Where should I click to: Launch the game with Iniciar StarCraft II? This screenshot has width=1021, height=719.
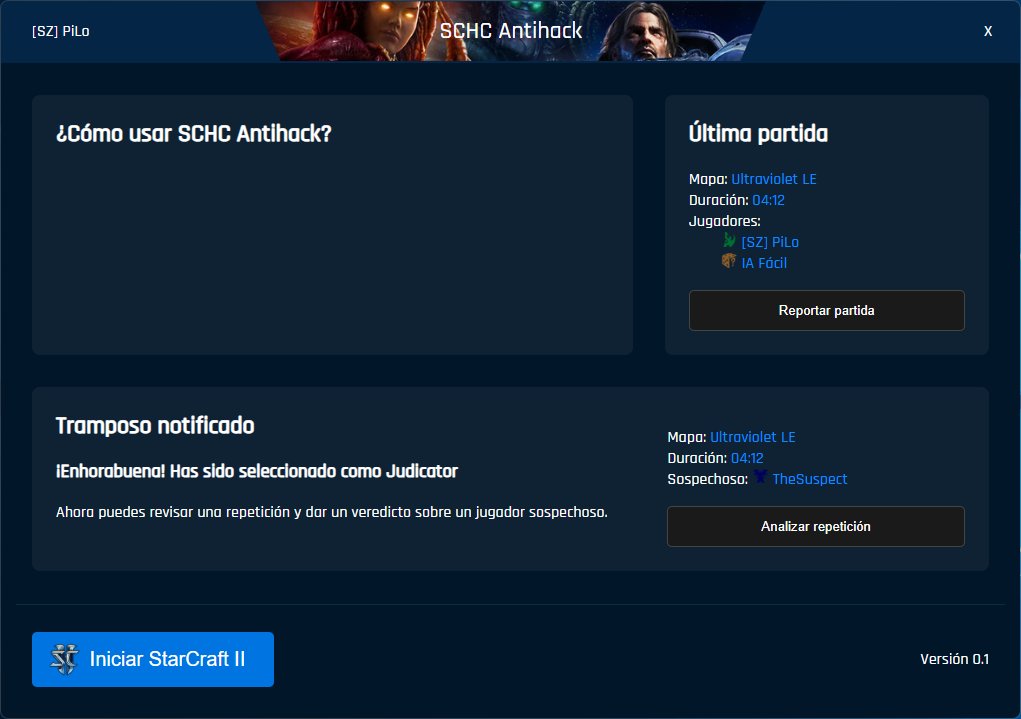[x=153, y=659]
